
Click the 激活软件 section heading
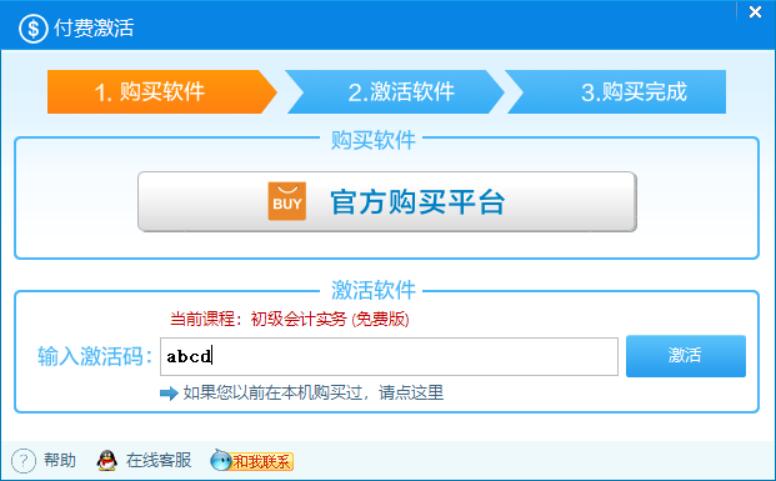(373, 290)
